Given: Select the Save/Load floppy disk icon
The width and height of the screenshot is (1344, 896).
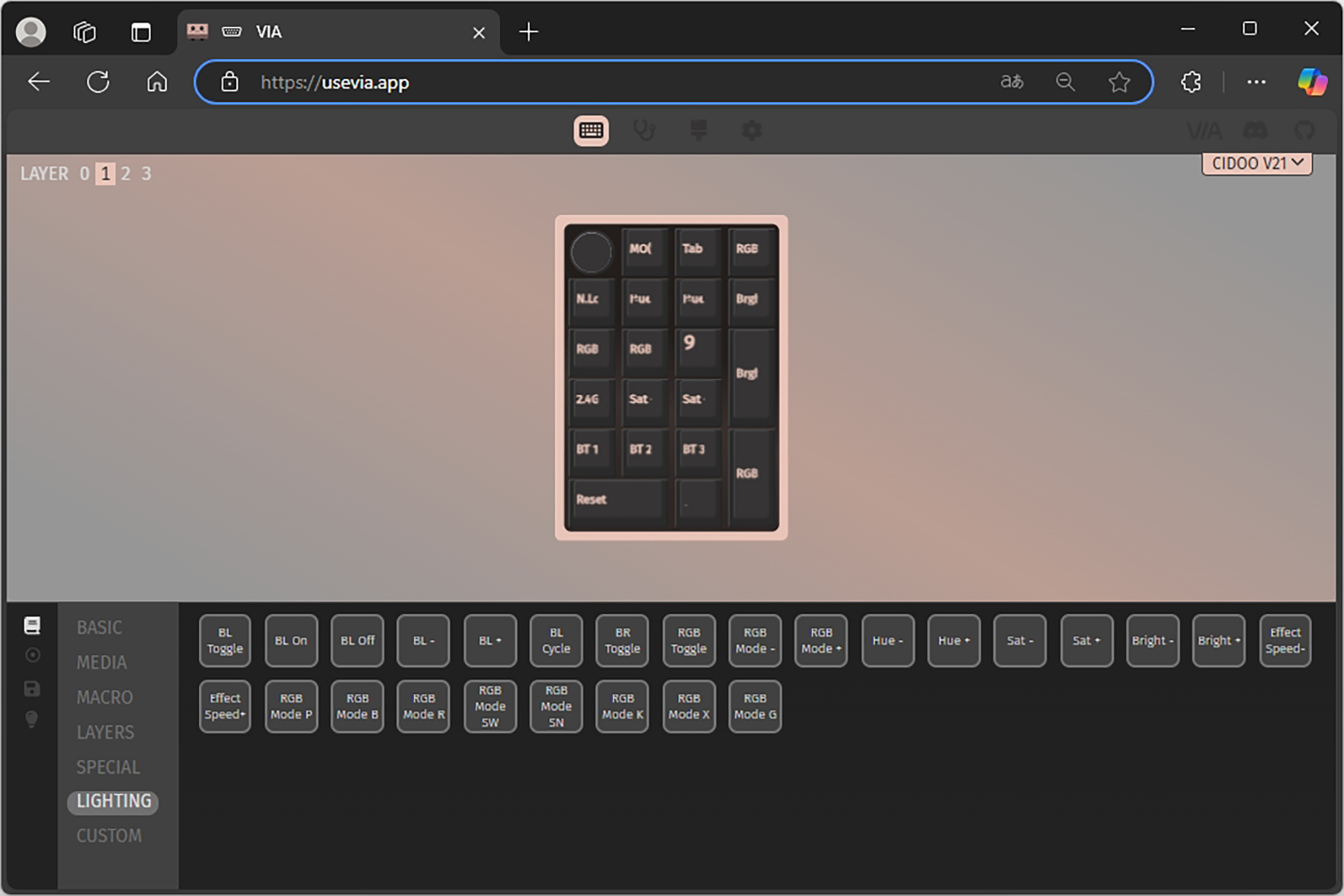Looking at the screenshot, I should pos(32,688).
